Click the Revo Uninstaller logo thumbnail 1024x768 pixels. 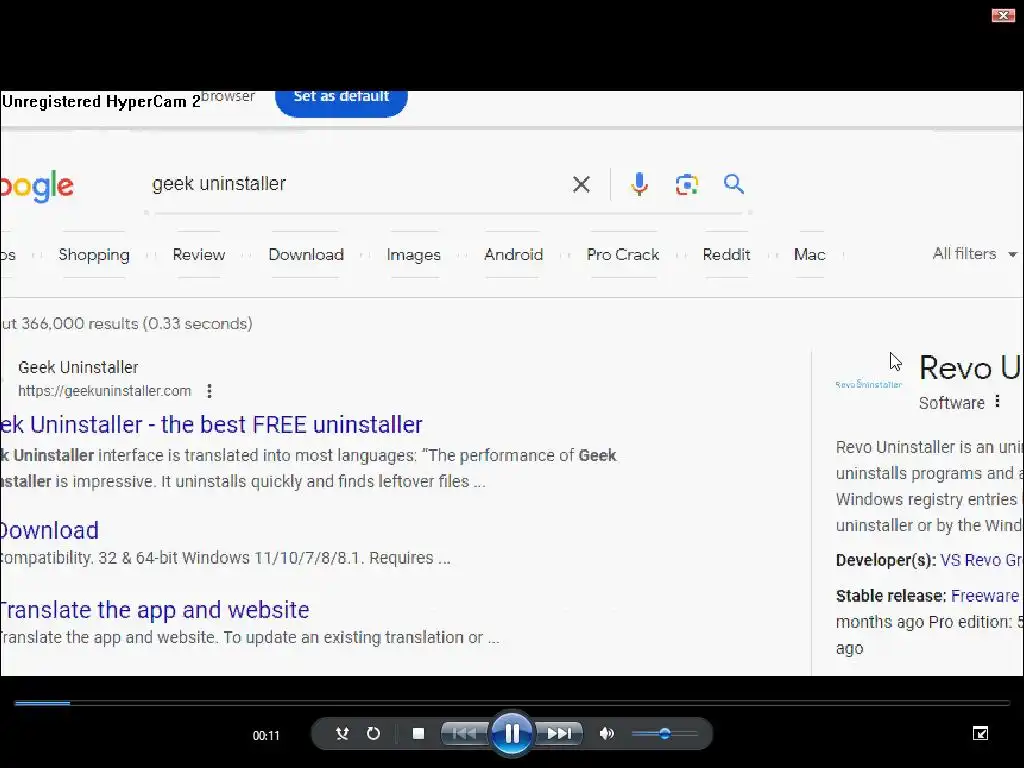[869, 385]
